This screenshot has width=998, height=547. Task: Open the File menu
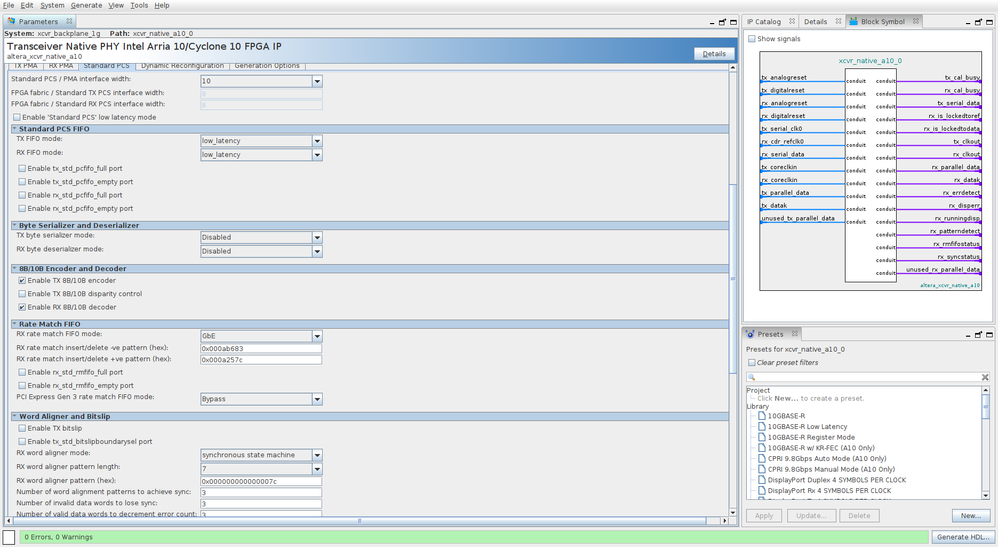[9, 5]
